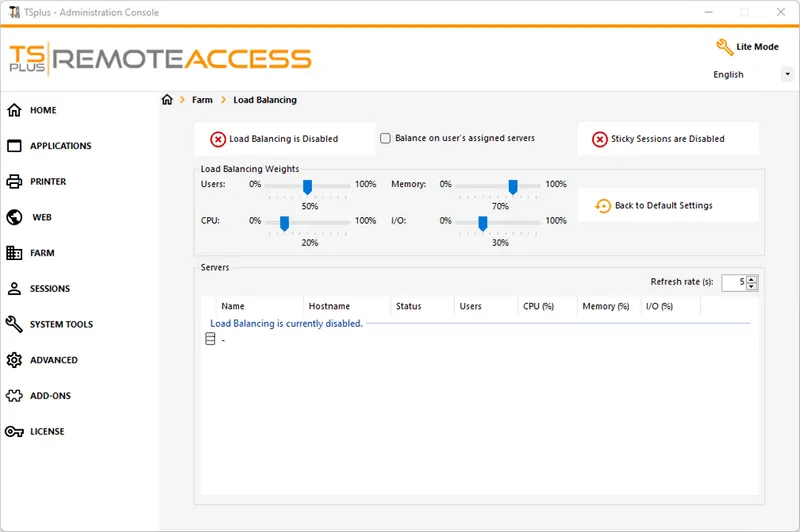The width and height of the screenshot is (800, 532).
Task: Click the Farm building icon in sidebar
Action: pos(14,253)
